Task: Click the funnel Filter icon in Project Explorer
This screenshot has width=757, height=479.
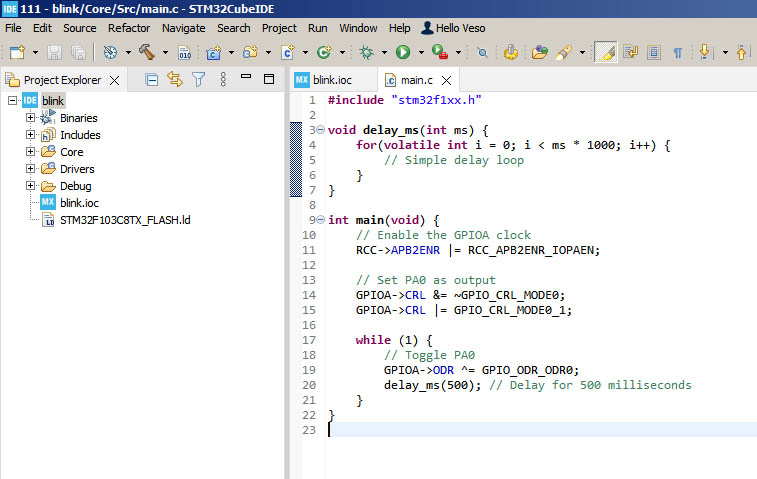Action: click(198, 79)
